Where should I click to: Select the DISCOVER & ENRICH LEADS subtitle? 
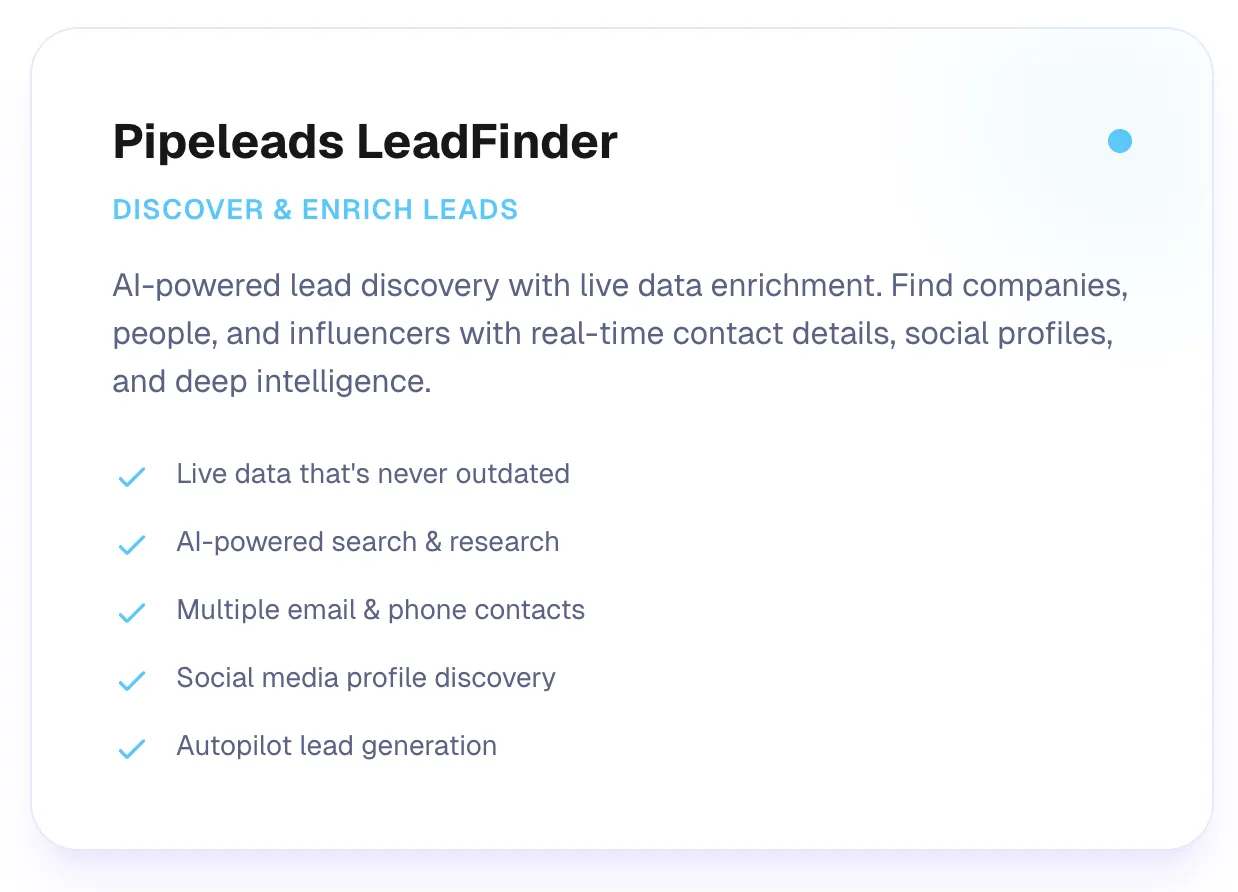click(x=315, y=210)
